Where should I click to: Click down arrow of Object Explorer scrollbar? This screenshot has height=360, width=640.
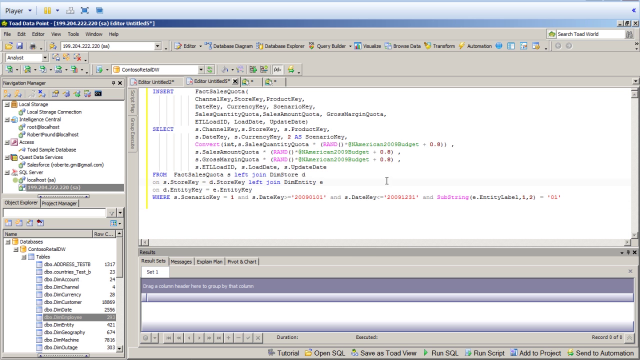click(x=119, y=349)
